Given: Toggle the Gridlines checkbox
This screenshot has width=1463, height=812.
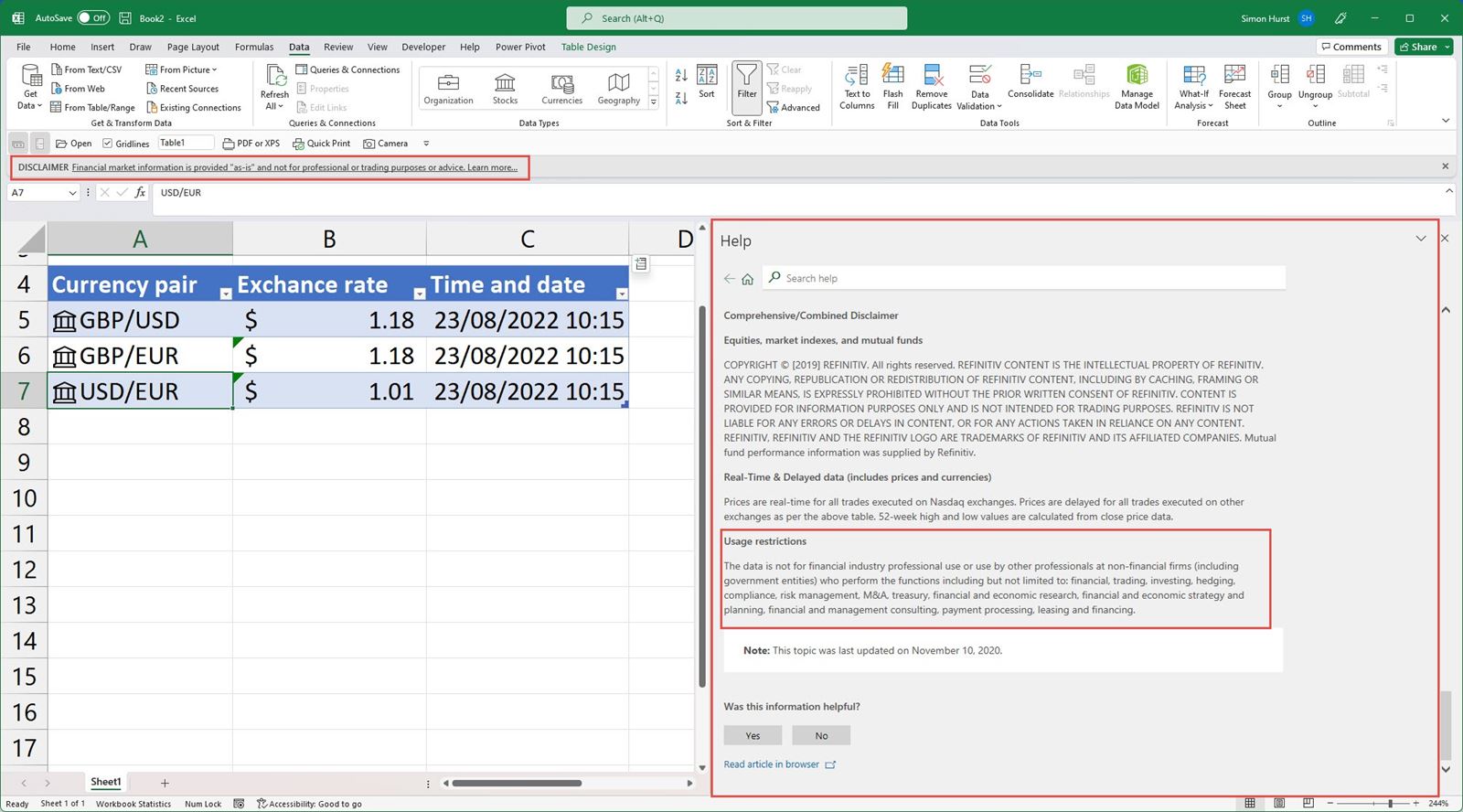Looking at the screenshot, I should coord(108,144).
